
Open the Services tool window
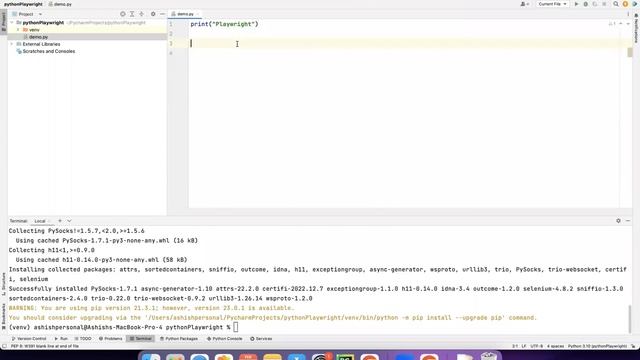point(261,339)
